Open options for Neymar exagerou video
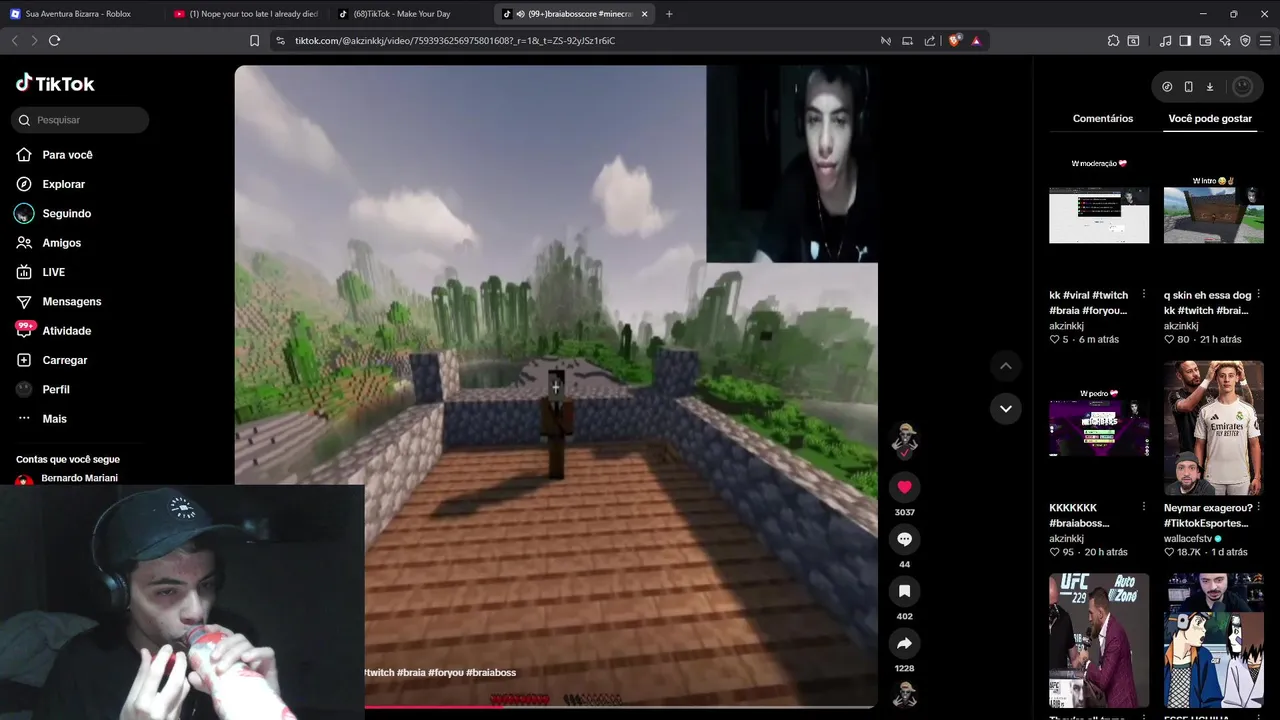Screen dimensions: 1280x720 [1258, 508]
